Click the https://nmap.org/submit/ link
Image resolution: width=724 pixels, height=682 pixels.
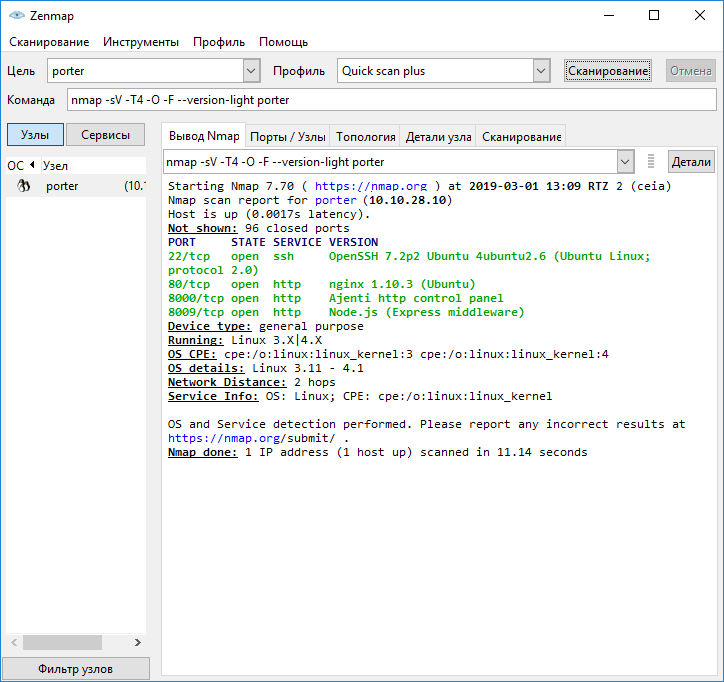click(x=251, y=438)
